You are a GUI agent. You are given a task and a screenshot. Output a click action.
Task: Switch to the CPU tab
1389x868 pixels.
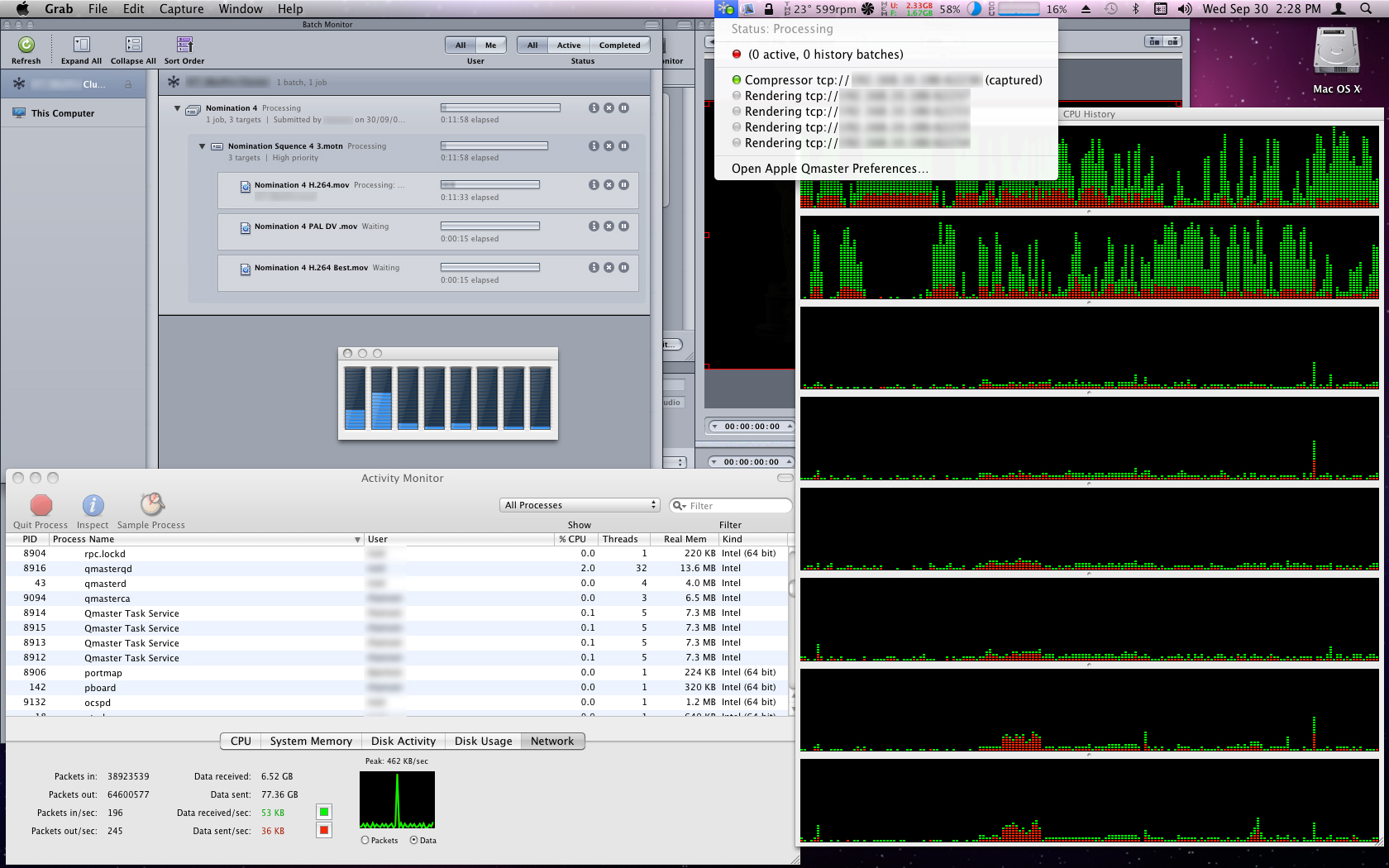pyautogui.click(x=241, y=742)
